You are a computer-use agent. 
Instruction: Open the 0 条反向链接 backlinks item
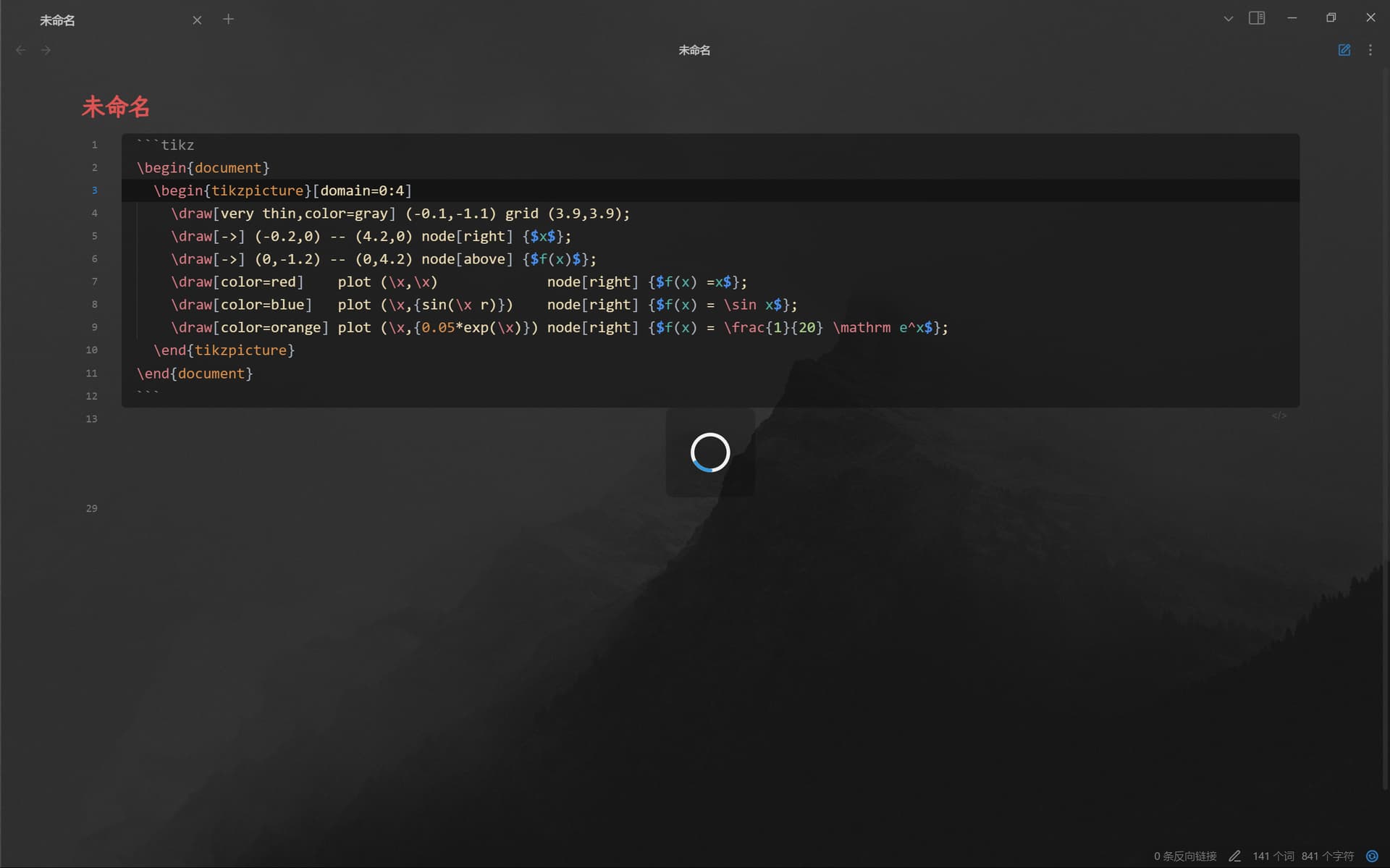pyautogui.click(x=1185, y=856)
